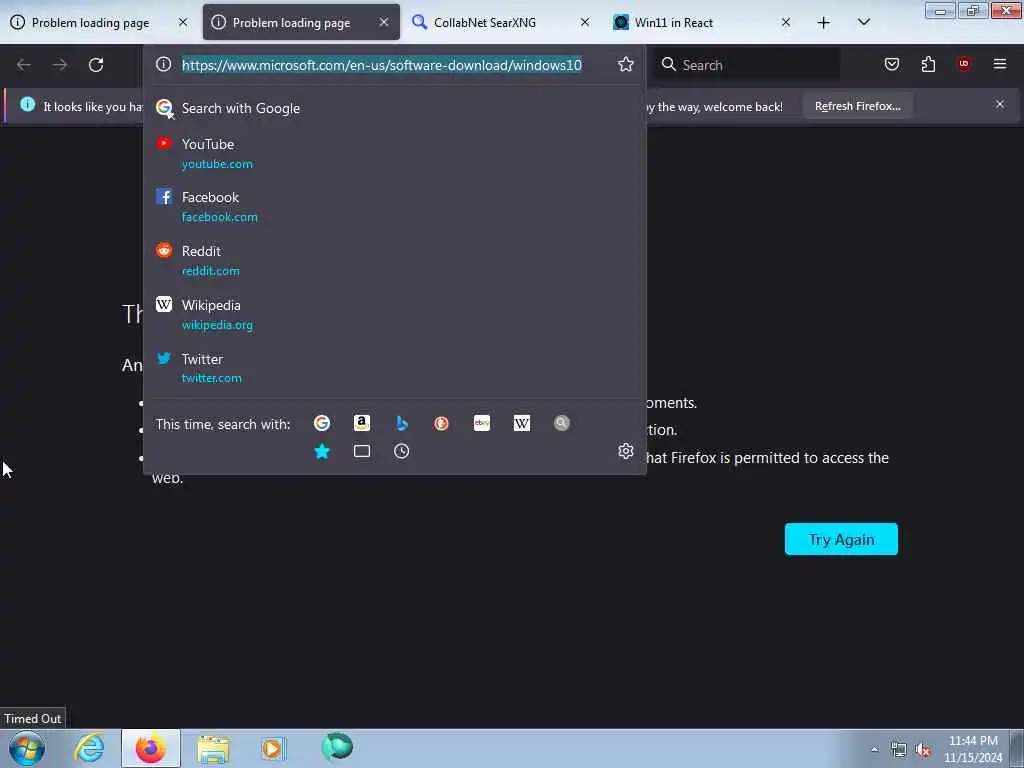Switch to CollabNet SearXNG tab
The width and height of the screenshot is (1024, 768).
[x=485, y=23]
